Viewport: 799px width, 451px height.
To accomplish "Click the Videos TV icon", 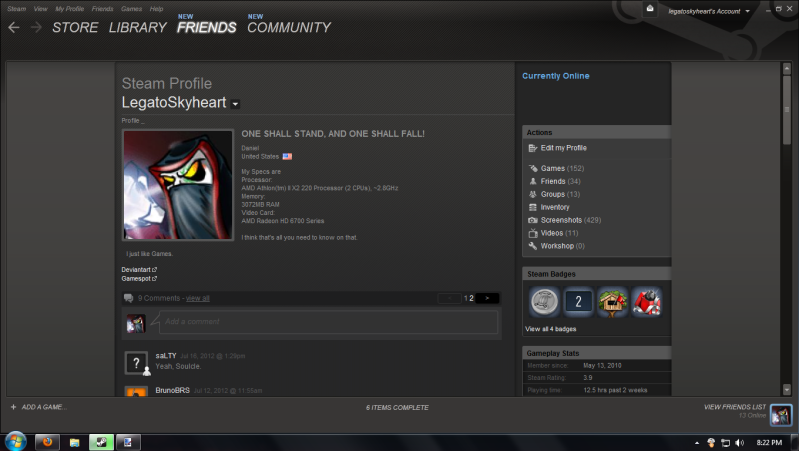I will (x=533, y=233).
